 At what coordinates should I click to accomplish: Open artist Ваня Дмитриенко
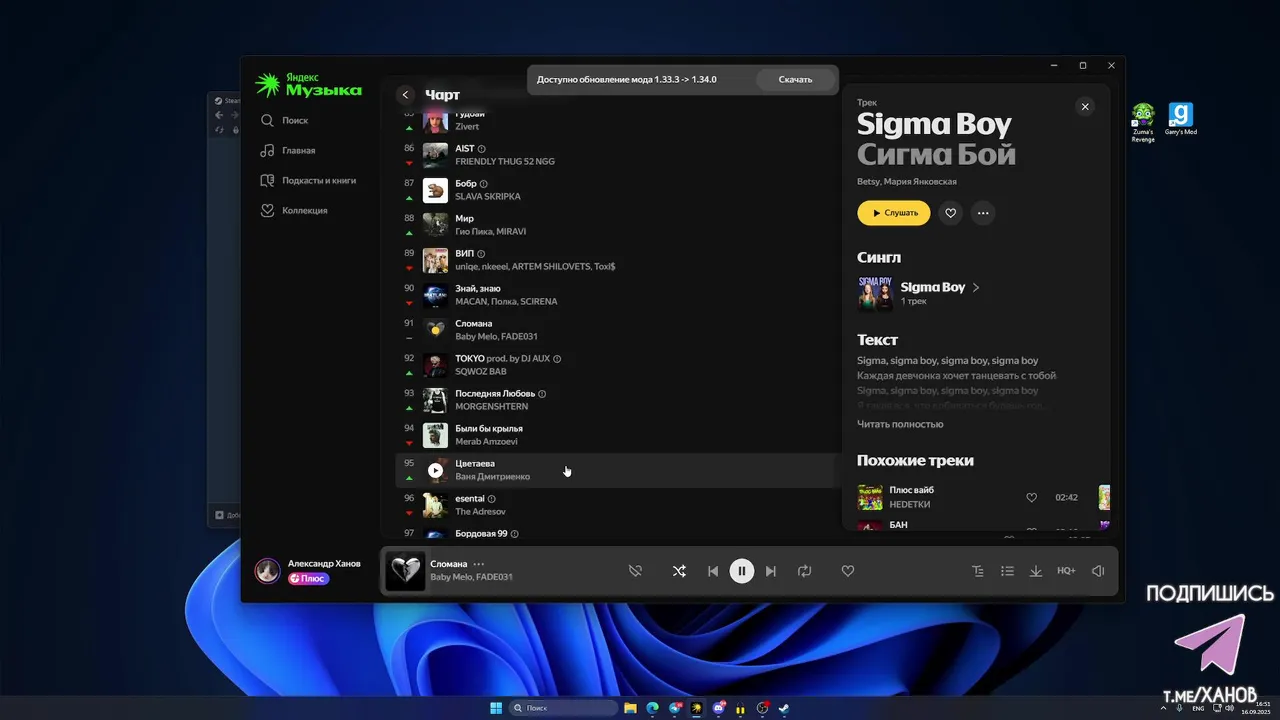tap(492, 477)
